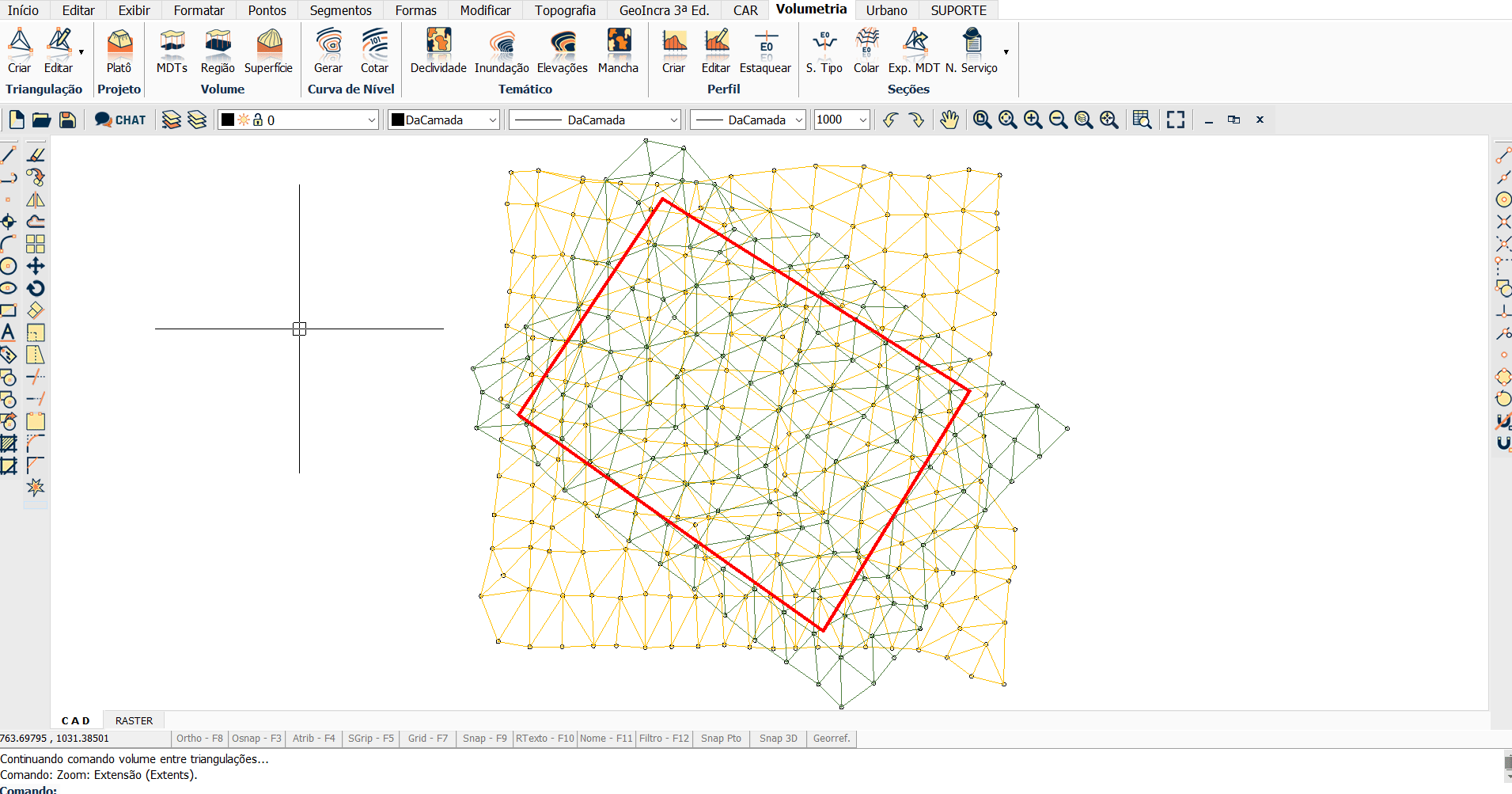This screenshot has width=1512, height=794.
Task: Expand the layer 0 dropdown
Action: 371,120
